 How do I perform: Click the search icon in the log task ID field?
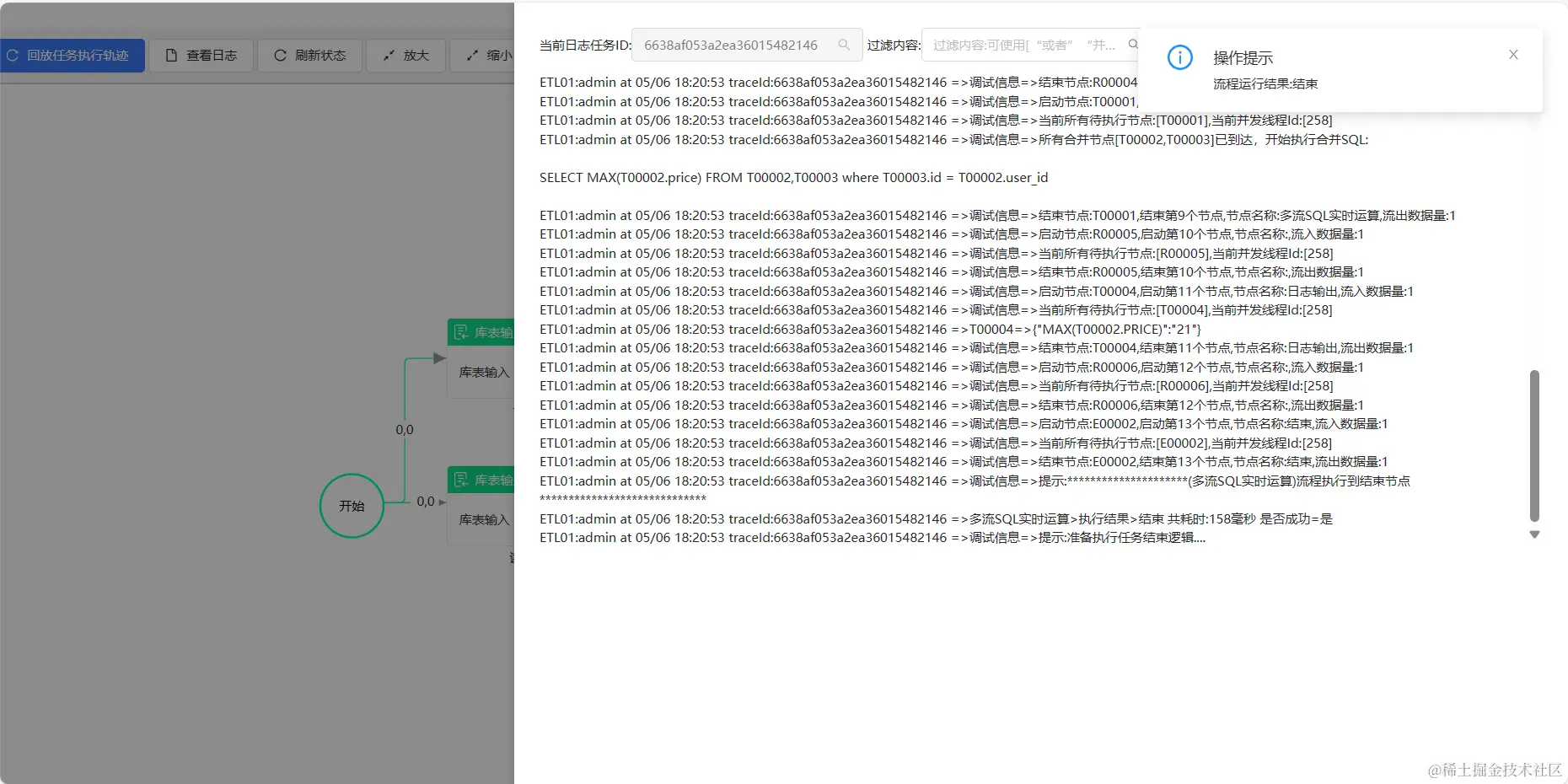point(844,45)
